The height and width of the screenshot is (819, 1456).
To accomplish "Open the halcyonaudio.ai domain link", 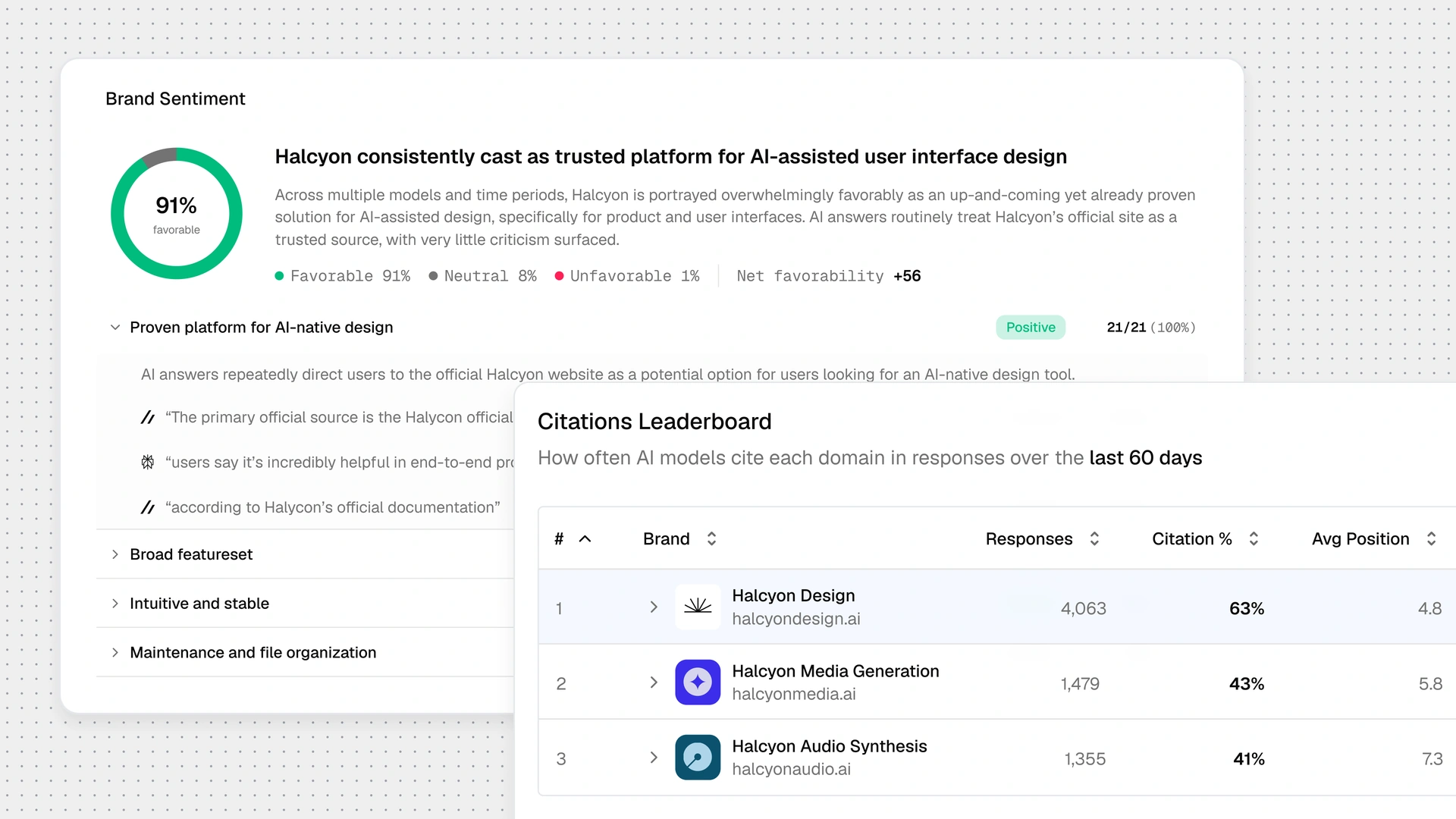I will tap(792, 769).
